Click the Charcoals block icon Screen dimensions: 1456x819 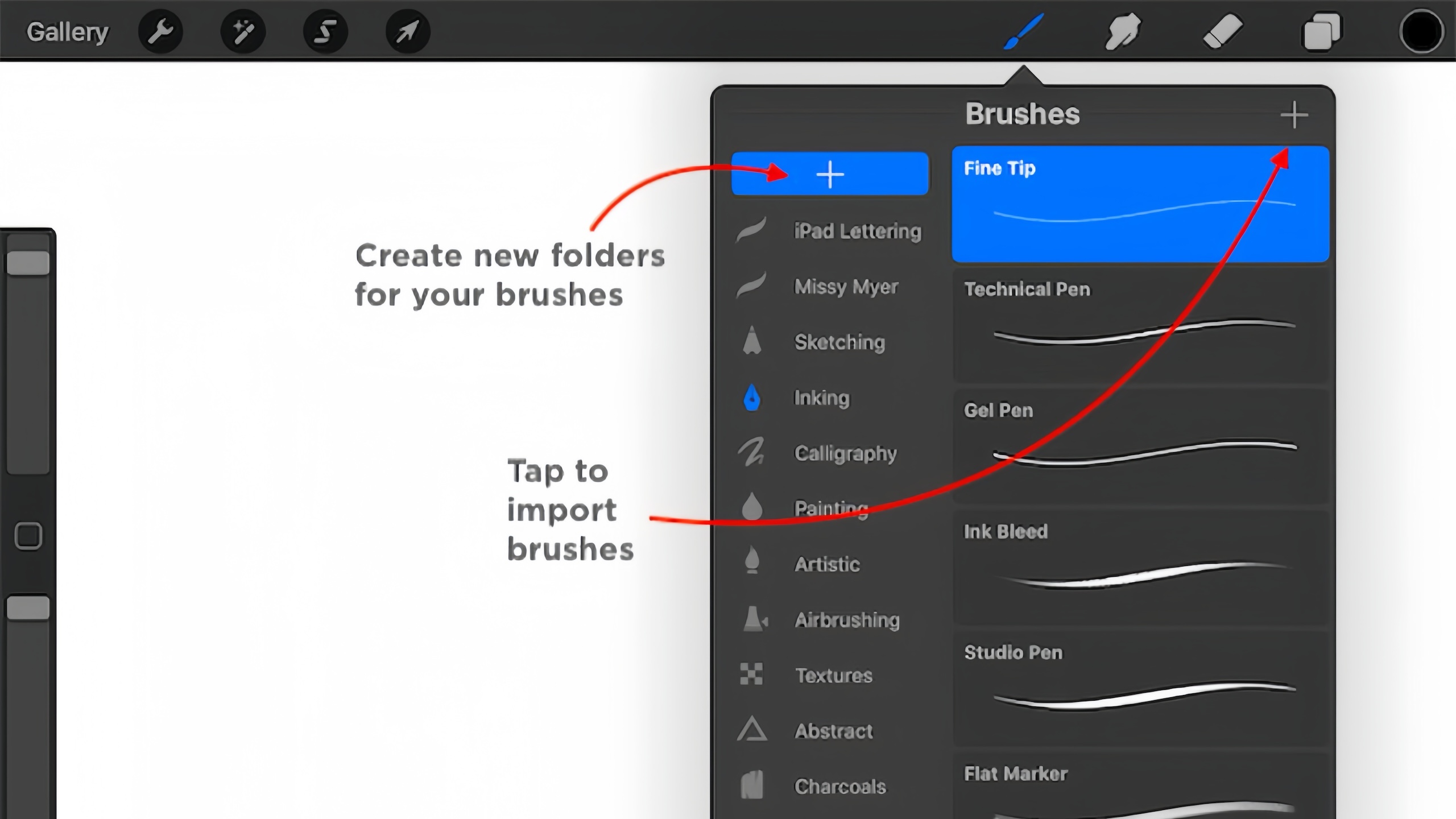tap(752, 785)
